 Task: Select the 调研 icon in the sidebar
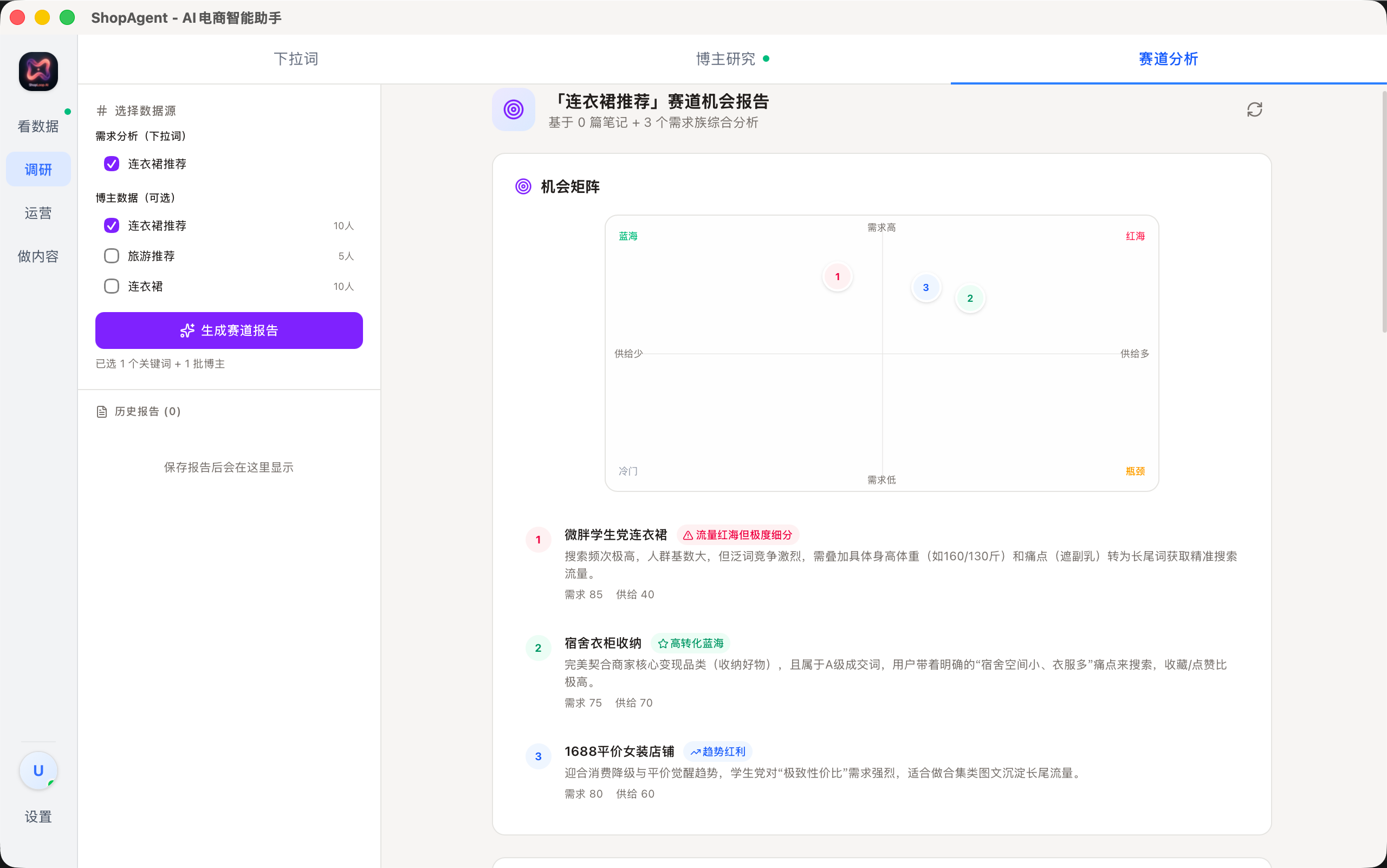(38, 169)
